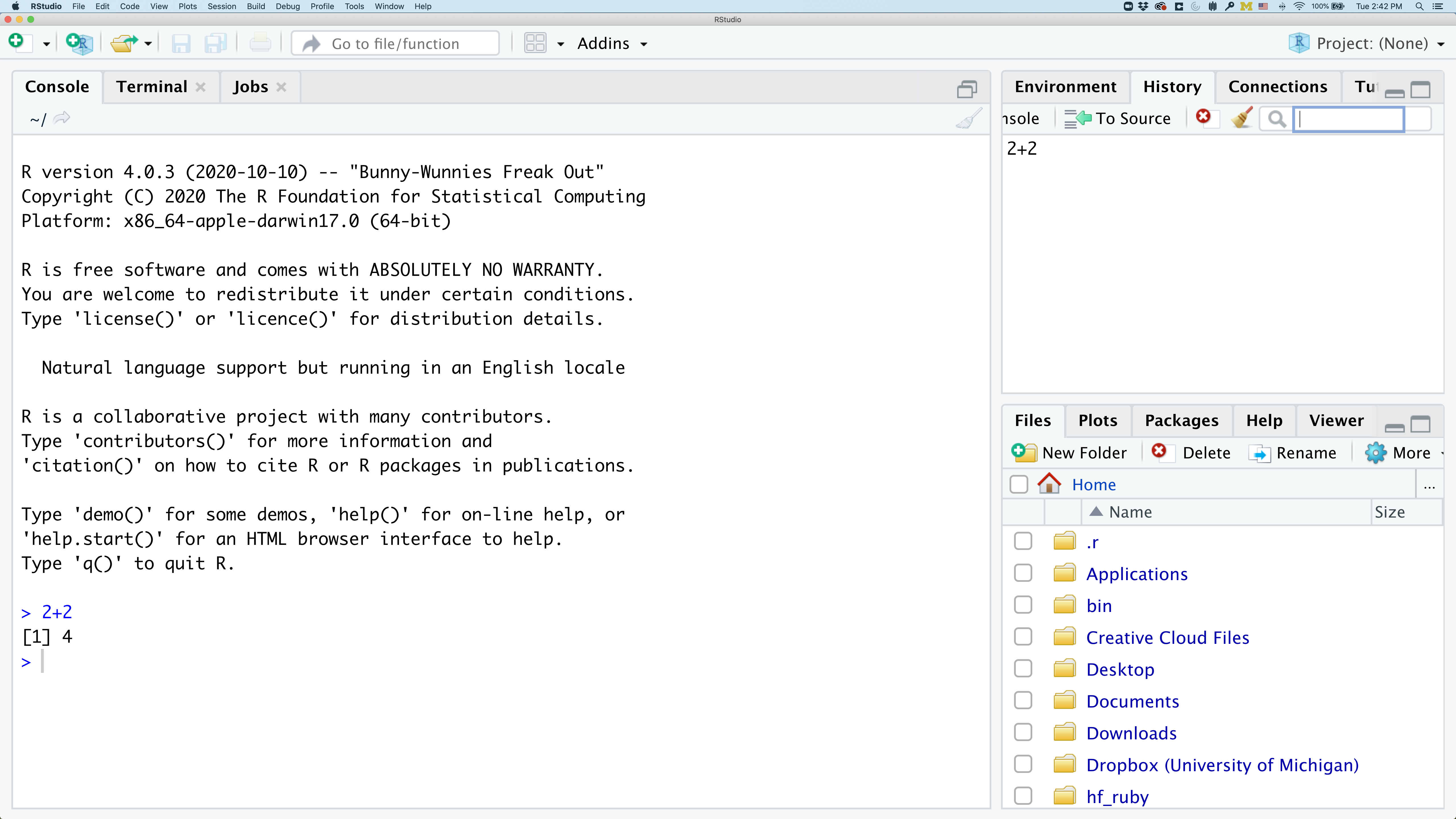
Task: Open the Session menu in menu bar
Action: (221, 6)
